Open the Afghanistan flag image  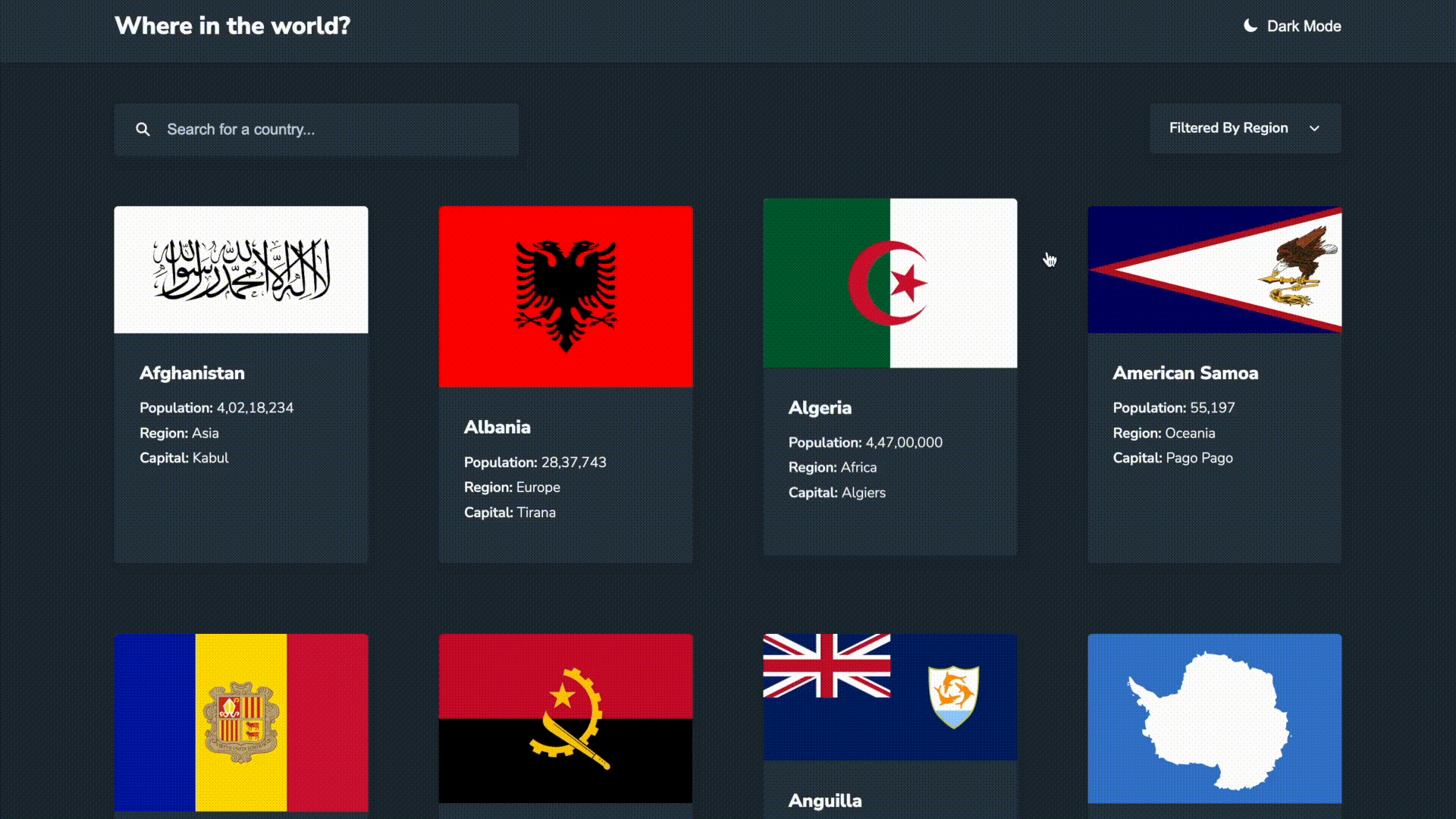coord(241,270)
